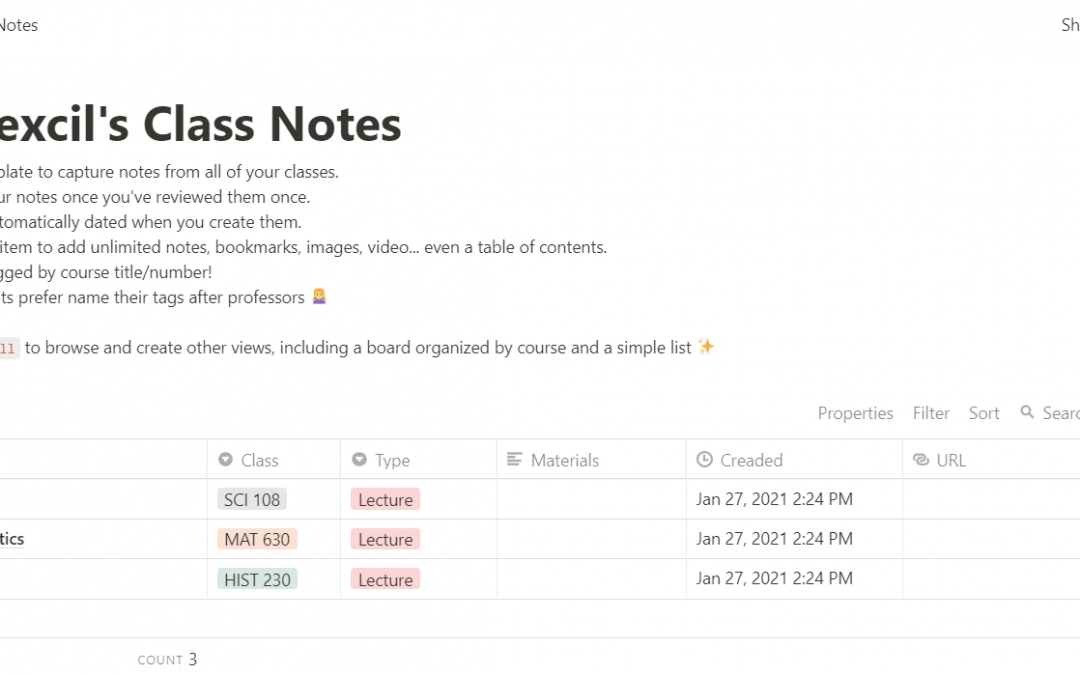The image size is (1080, 675).
Task: Click the empty Materials cell for SCI 108
Action: pos(591,499)
